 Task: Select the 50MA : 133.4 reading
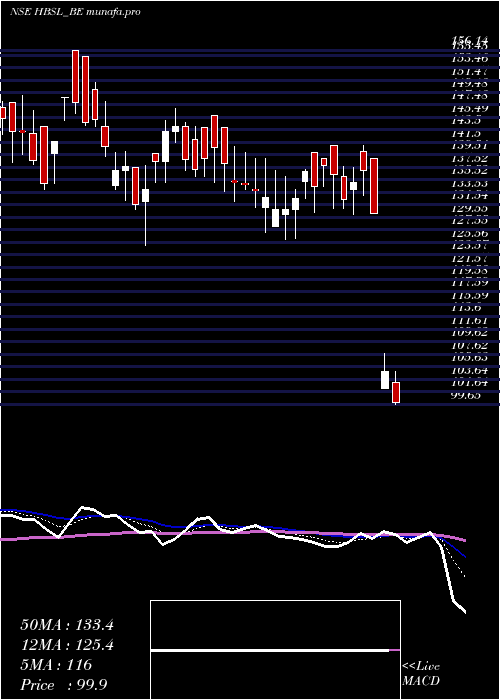point(67,625)
